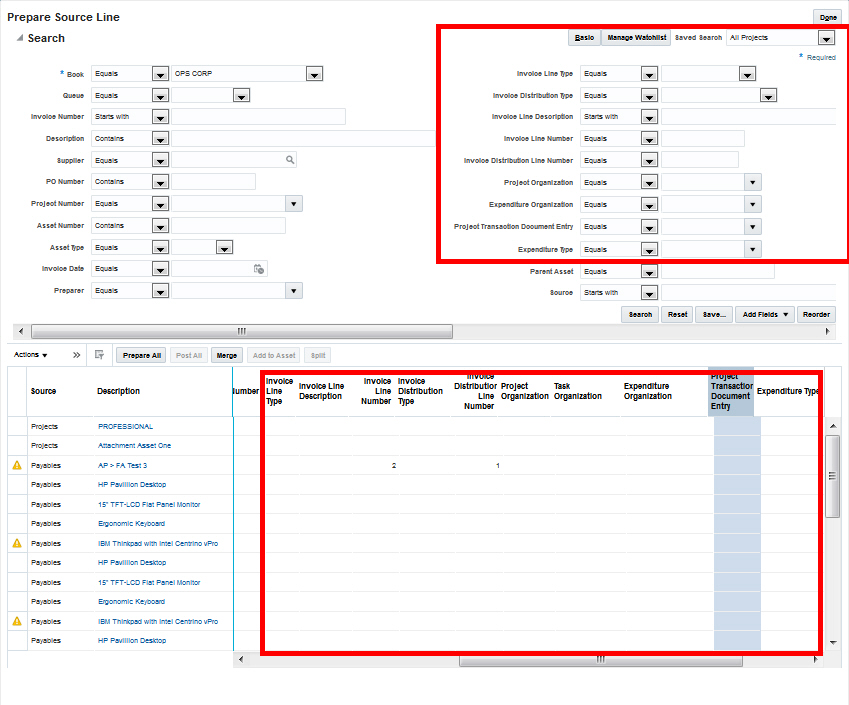Switch to Basic search mode
The height and width of the screenshot is (705, 849).
[584, 37]
